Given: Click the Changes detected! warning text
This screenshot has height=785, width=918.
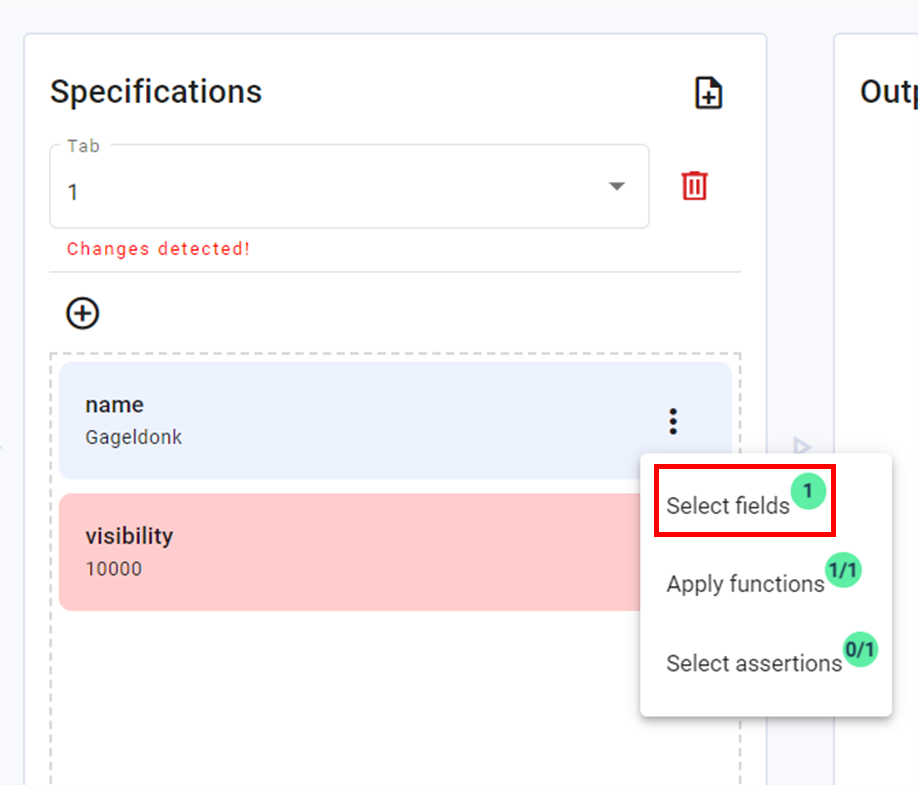Looking at the screenshot, I should click(x=158, y=249).
